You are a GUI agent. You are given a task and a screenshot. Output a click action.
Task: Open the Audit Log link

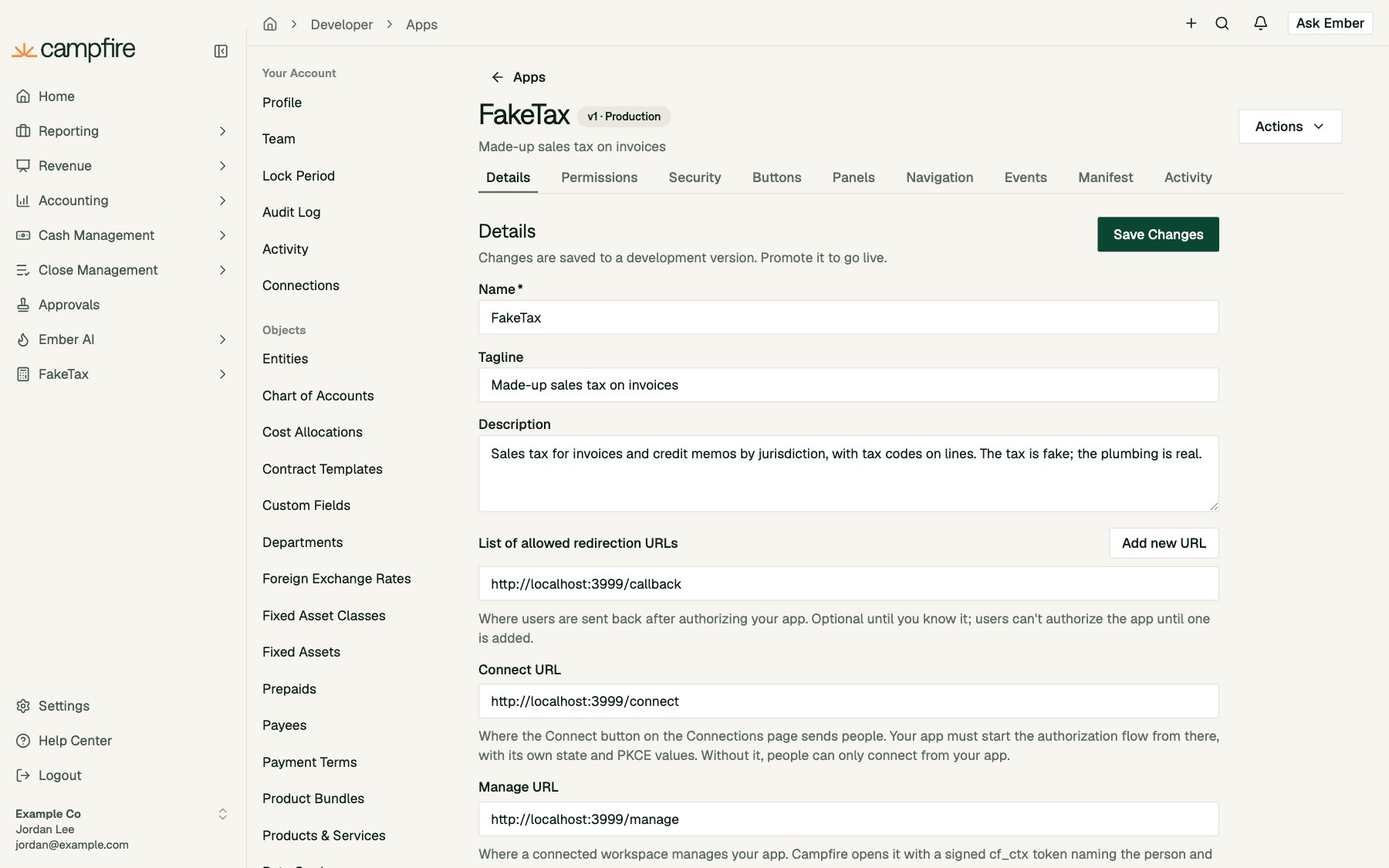coord(292,212)
